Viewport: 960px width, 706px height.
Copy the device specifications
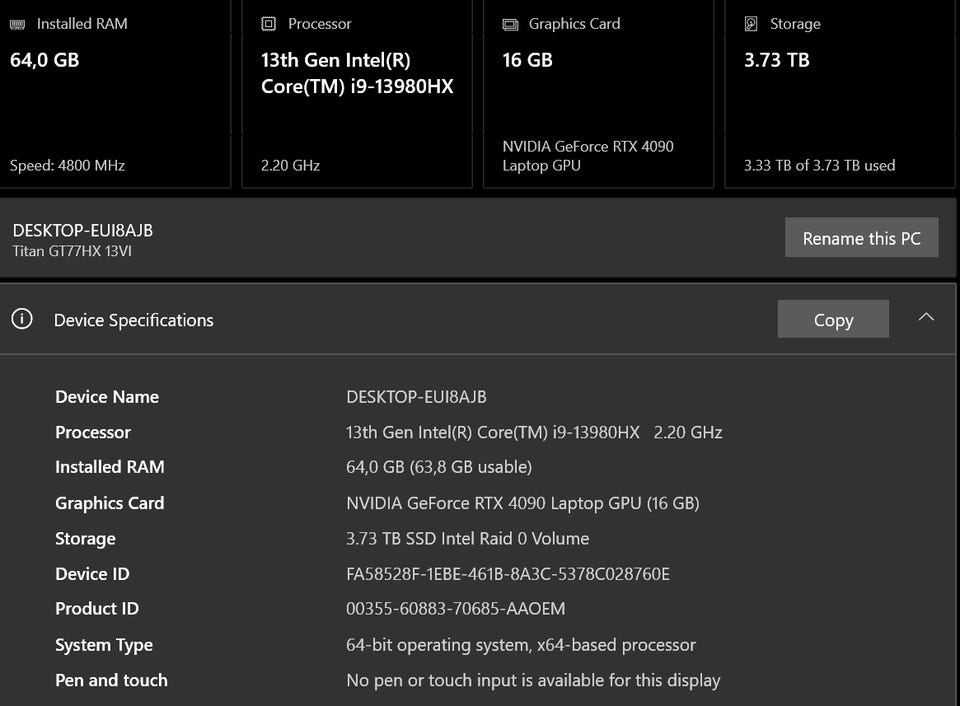pyautogui.click(x=833, y=319)
